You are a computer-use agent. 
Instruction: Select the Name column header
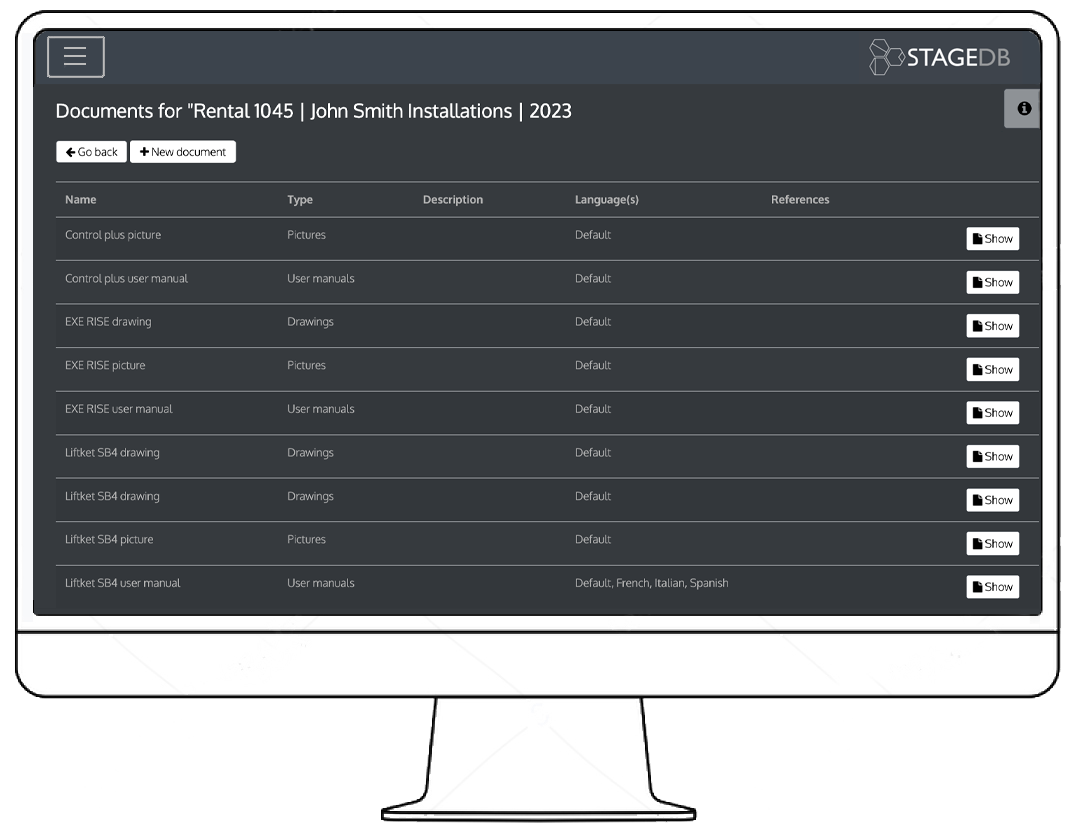pyautogui.click(x=81, y=200)
